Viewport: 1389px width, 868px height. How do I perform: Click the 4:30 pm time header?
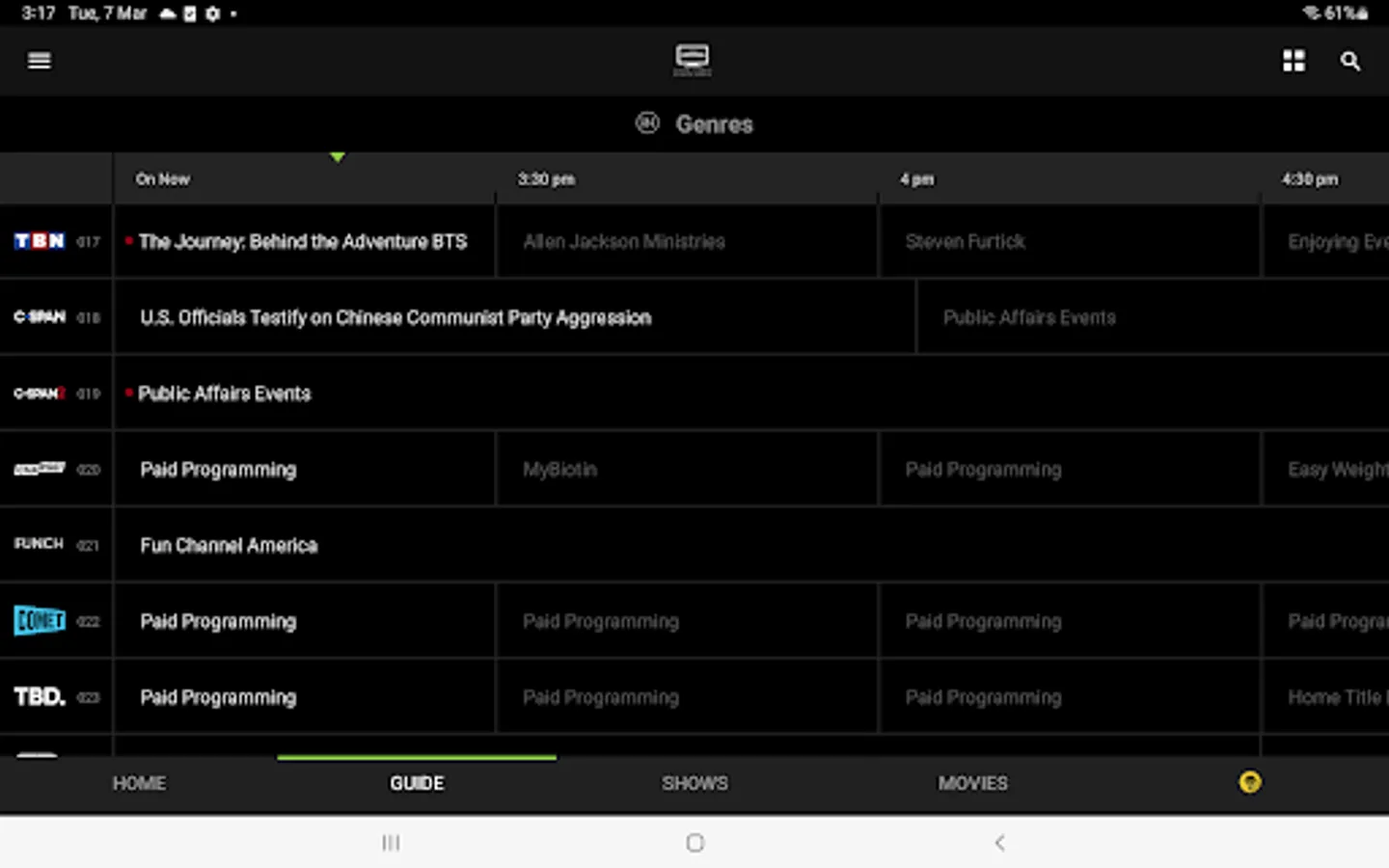(x=1310, y=179)
